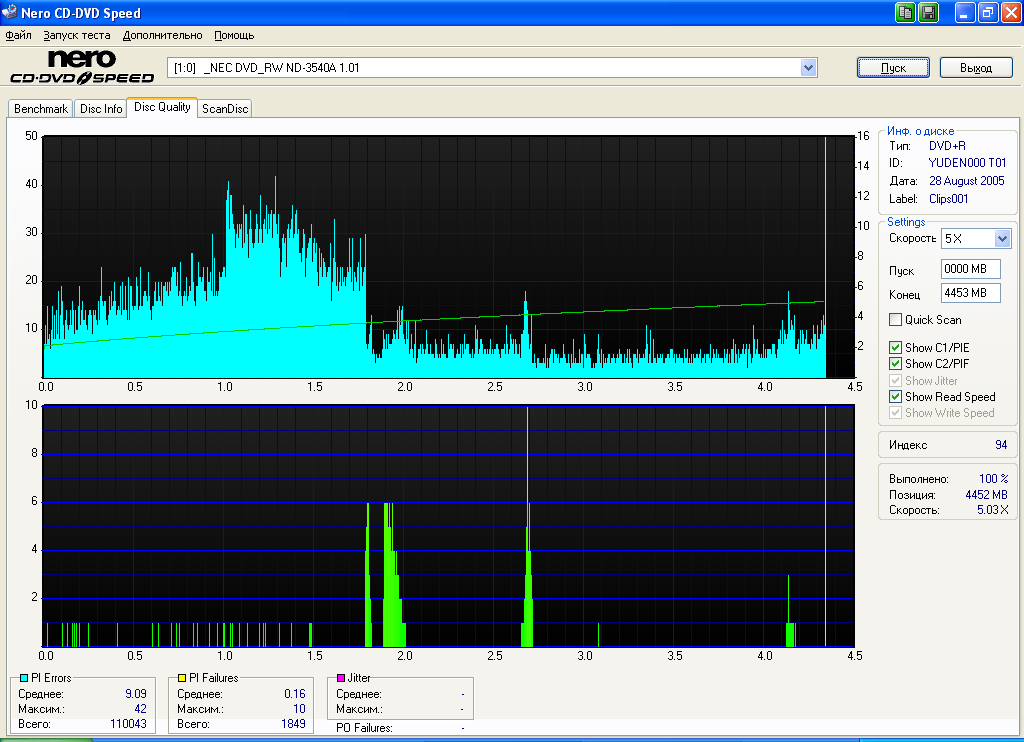Screen dimensions: 1024x742
Task: Click the Конец end position field showing 4453 MB
Action: coord(970,294)
